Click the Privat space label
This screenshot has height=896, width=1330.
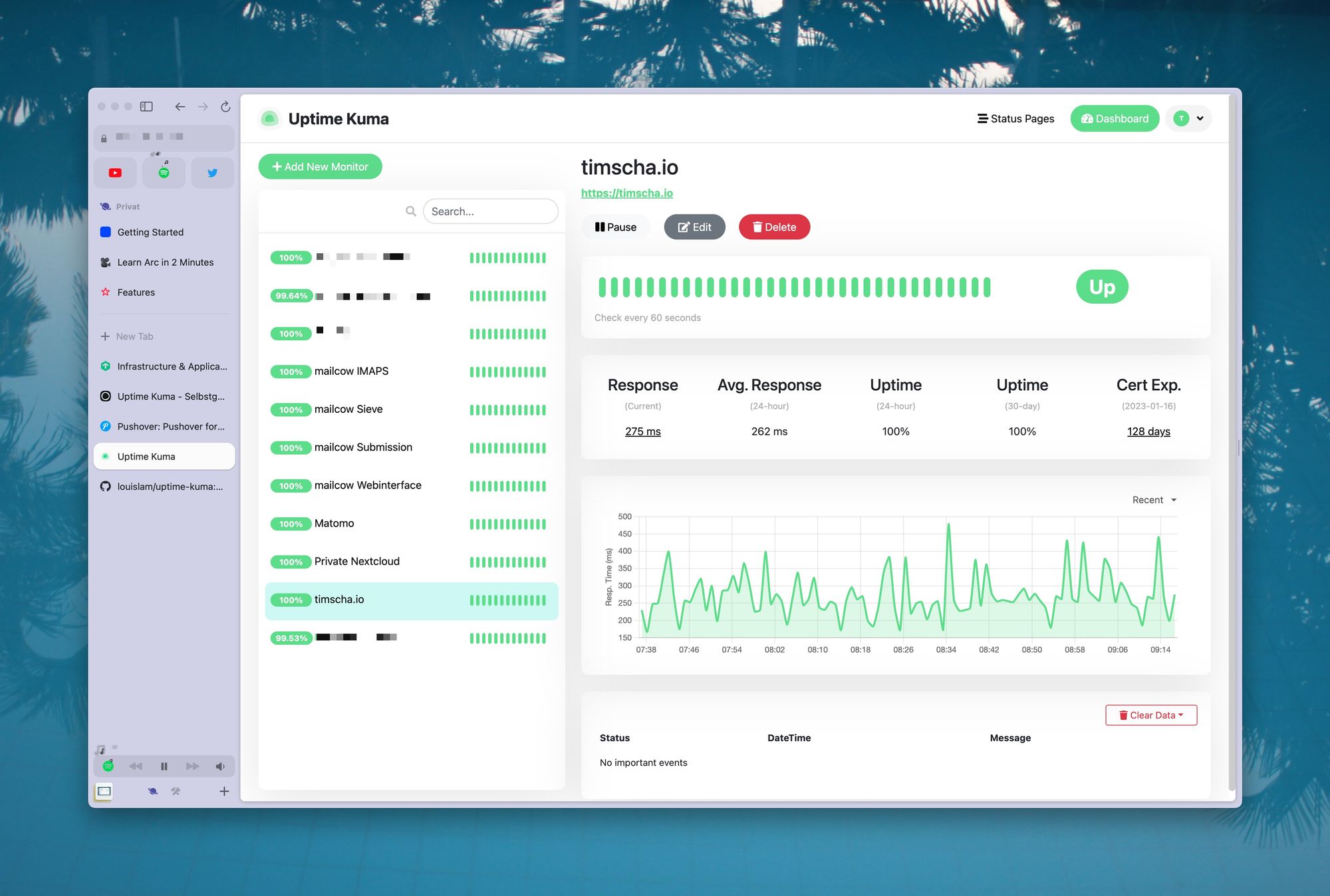coord(128,207)
